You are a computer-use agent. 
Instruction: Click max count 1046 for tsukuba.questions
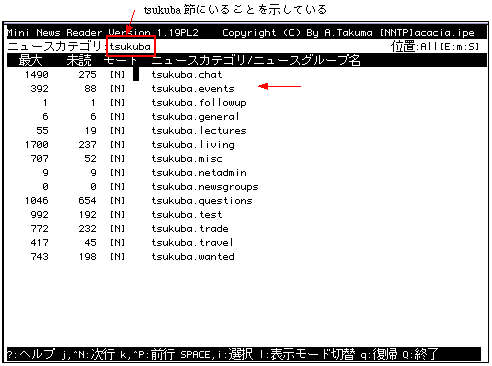37,200
